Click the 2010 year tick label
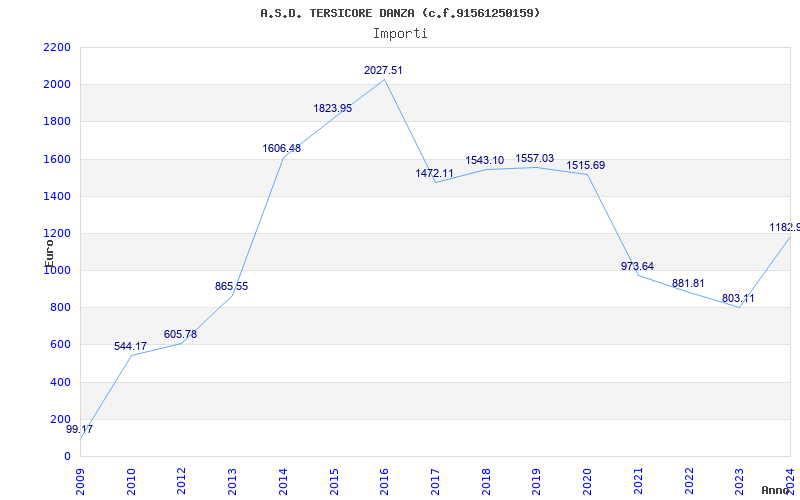 [131, 482]
